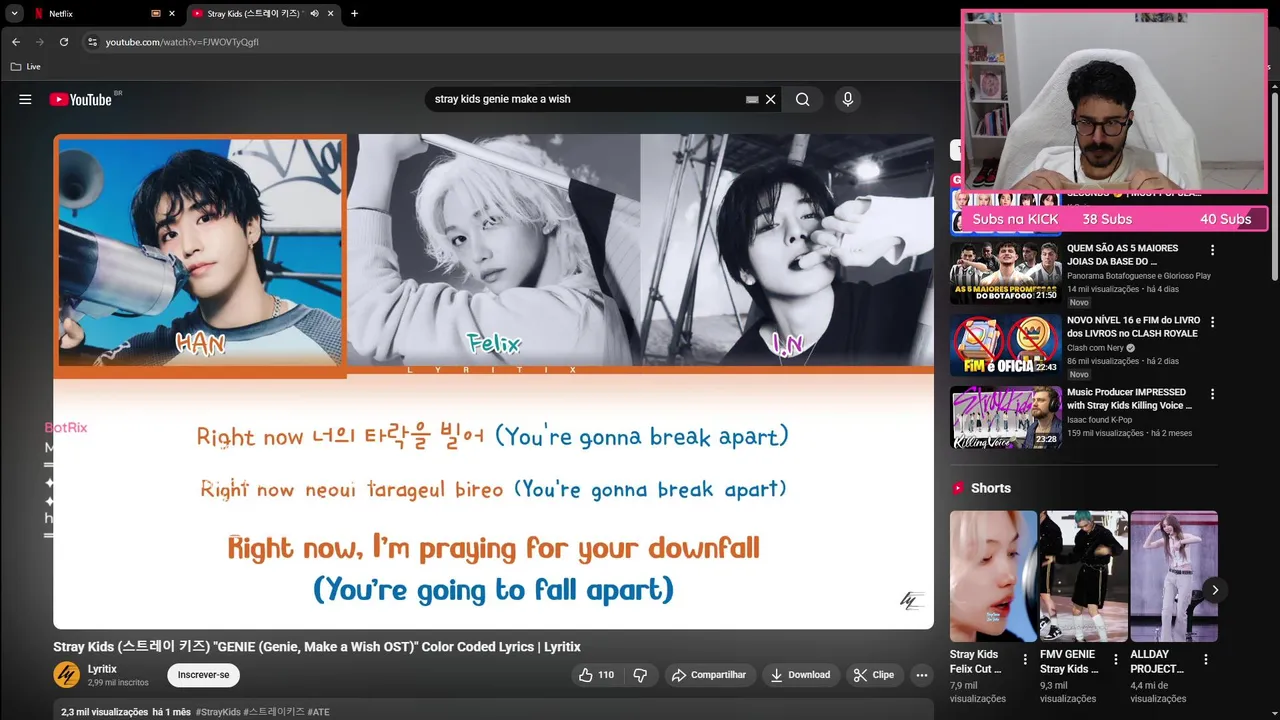Open 'Music Producer IMPRESSED' video title
1280x720 pixels.
[x=1129, y=398]
